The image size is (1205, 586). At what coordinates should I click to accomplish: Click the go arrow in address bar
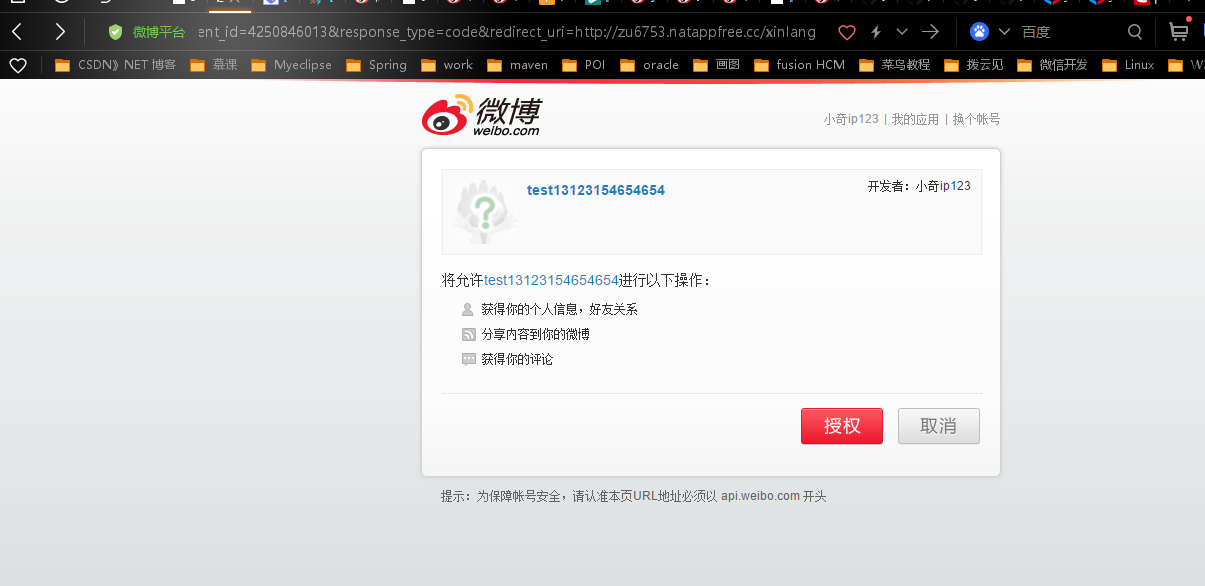(x=930, y=32)
